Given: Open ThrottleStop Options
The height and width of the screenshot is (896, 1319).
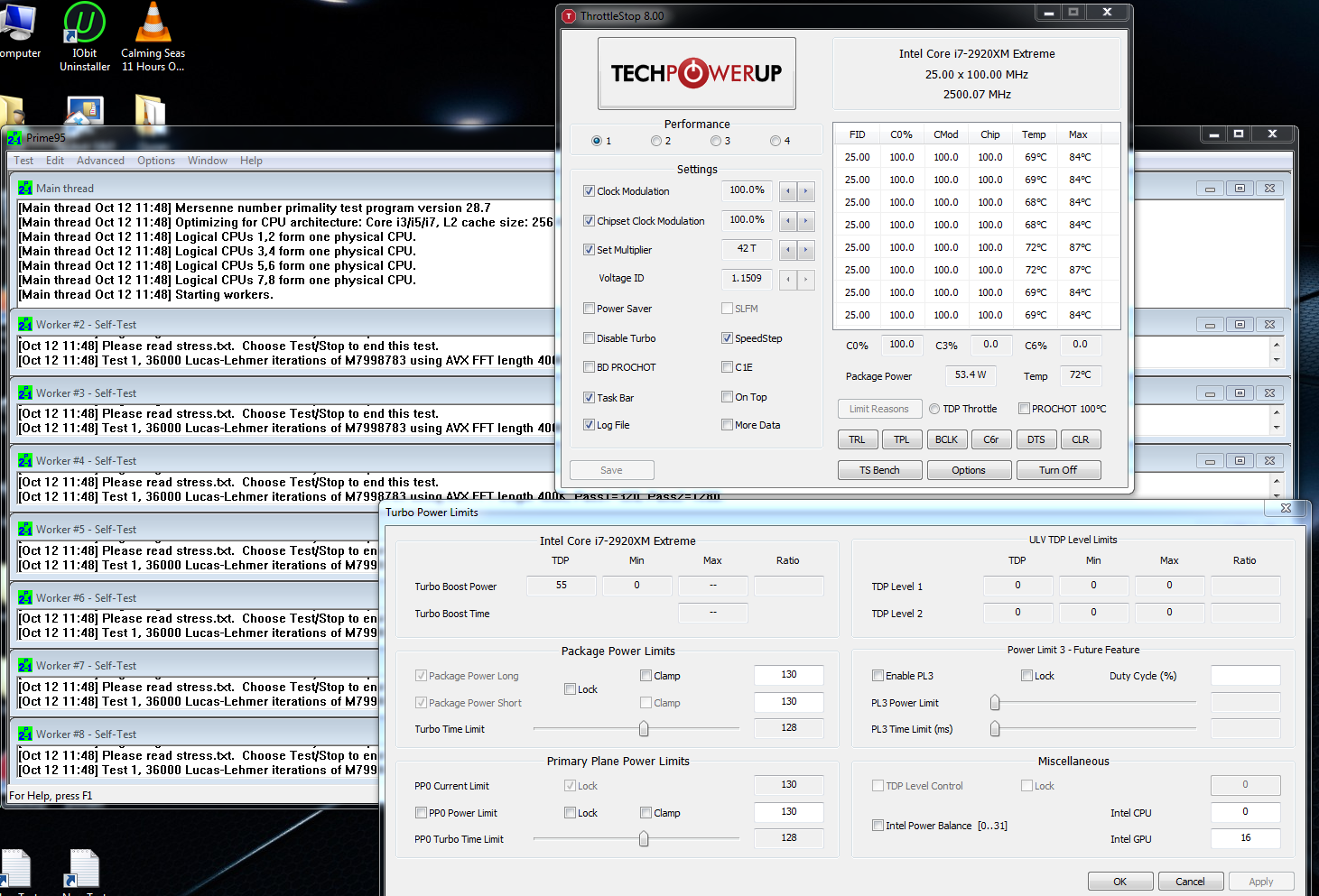Looking at the screenshot, I should (x=969, y=470).
